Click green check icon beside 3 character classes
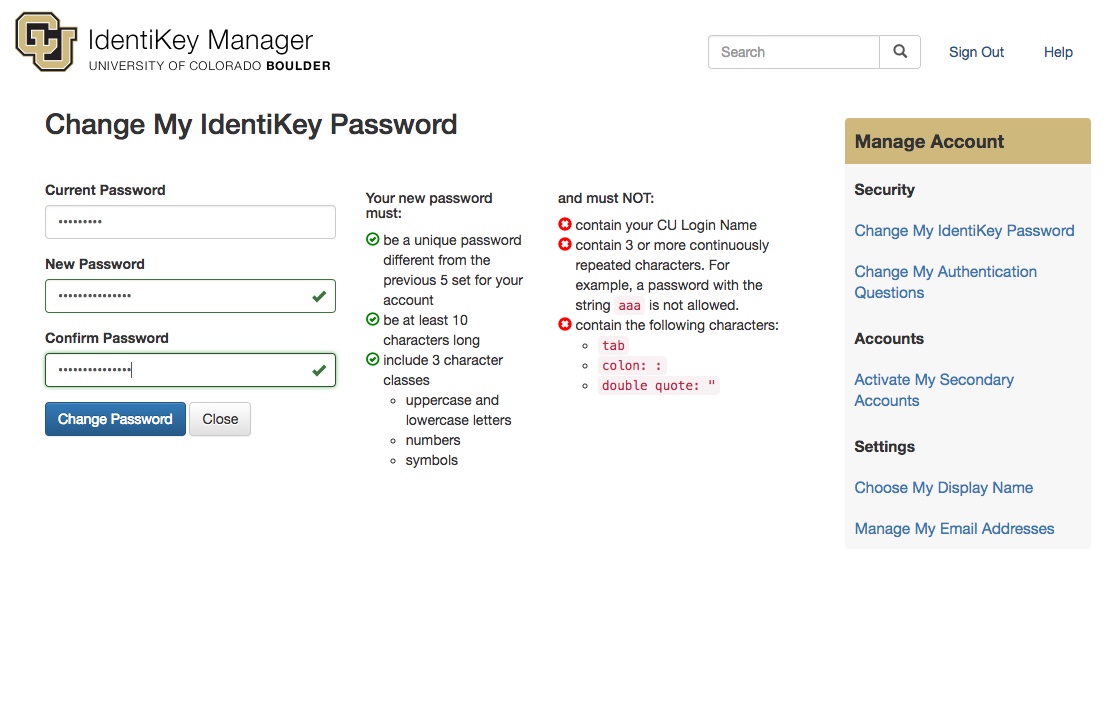 373,360
